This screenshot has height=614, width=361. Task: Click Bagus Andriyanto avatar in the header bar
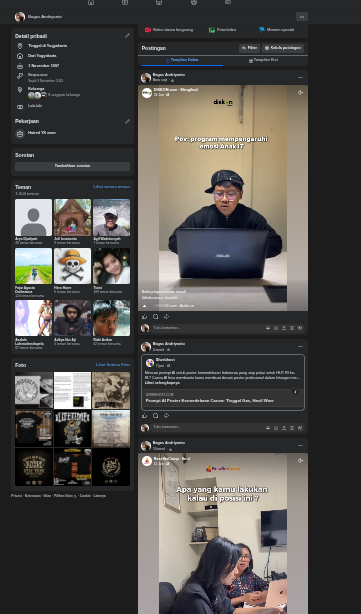[x=20, y=17]
